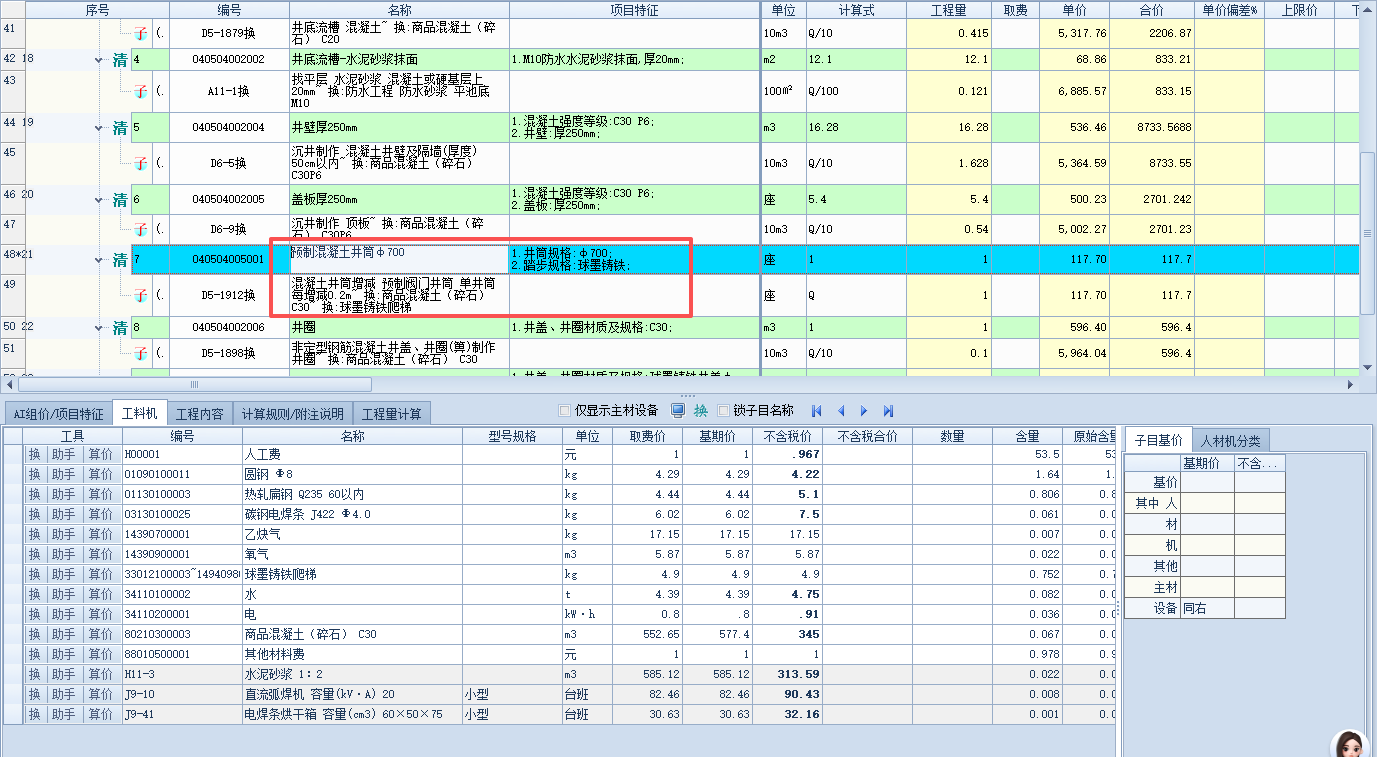Click the green 换 icon in toolbar
The image size is (1377, 757).
tap(701, 411)
